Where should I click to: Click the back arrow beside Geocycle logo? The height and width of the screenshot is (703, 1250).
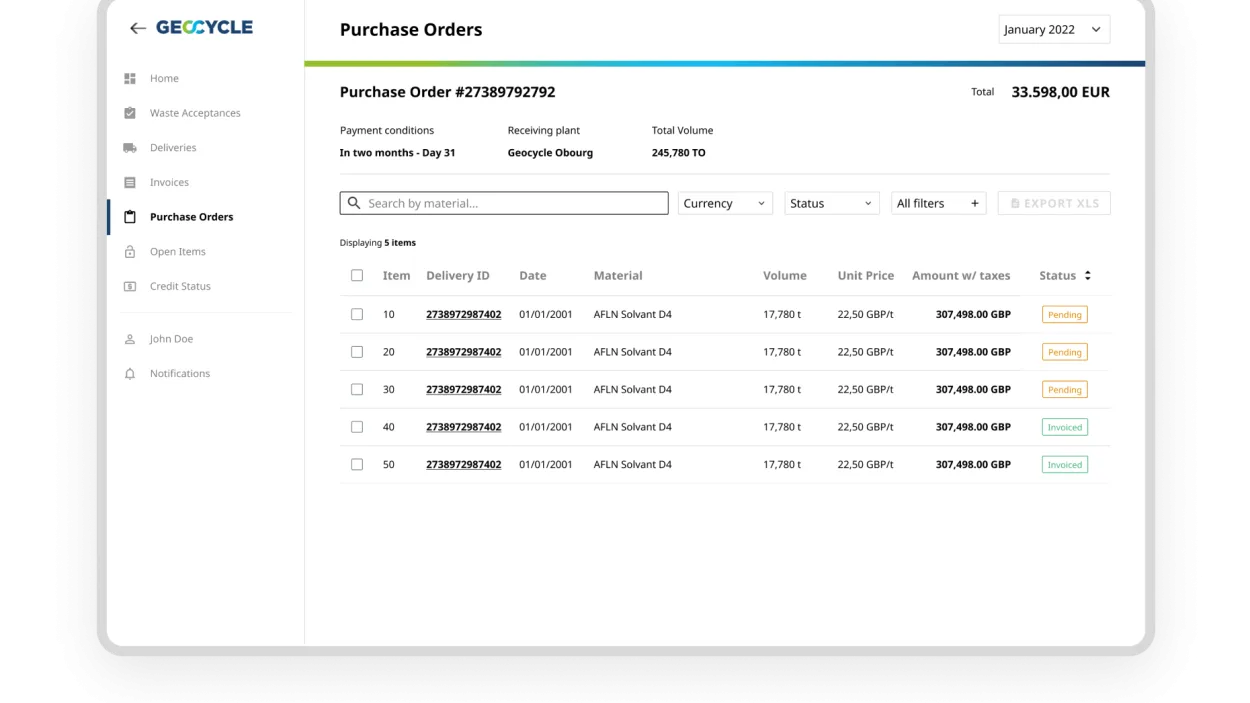(x=138, y=29)
